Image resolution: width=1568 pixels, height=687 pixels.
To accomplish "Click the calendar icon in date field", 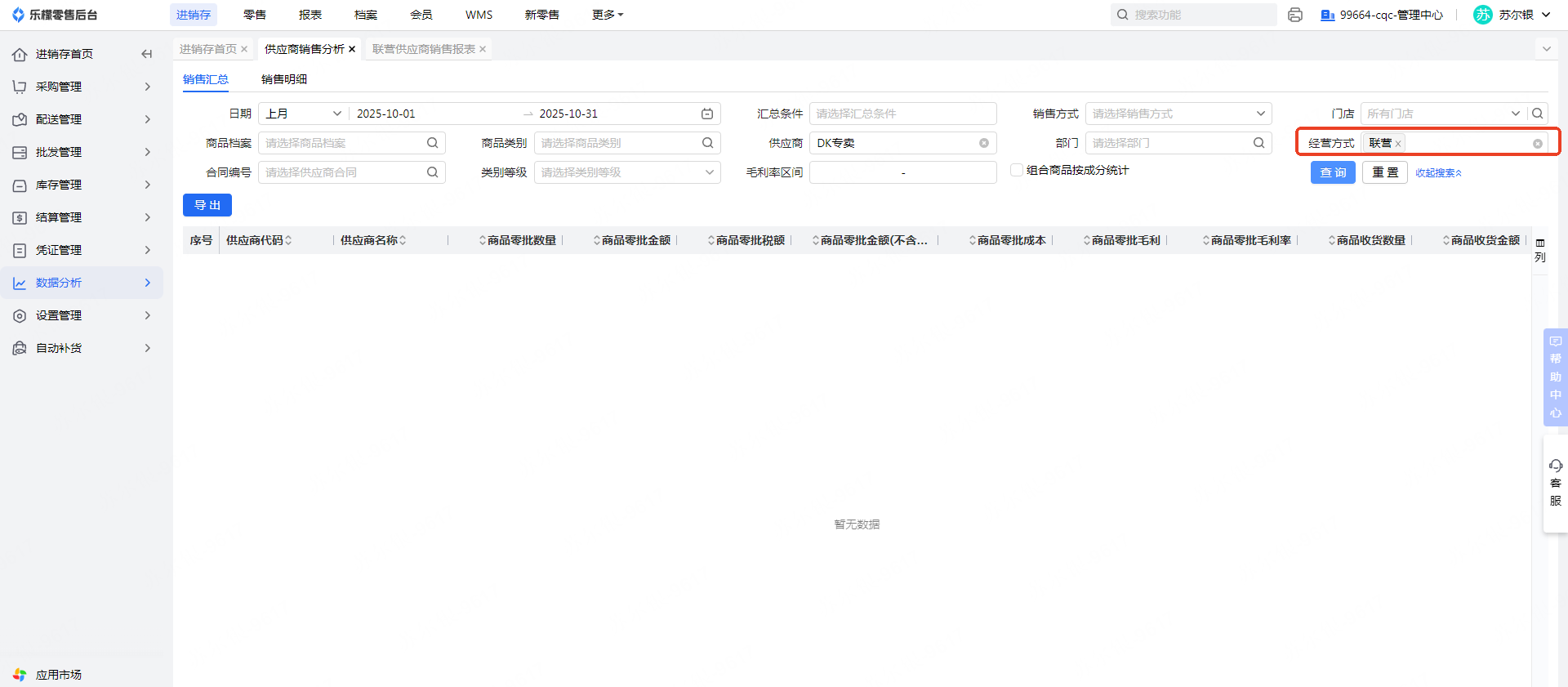I will tap(707, 114).
